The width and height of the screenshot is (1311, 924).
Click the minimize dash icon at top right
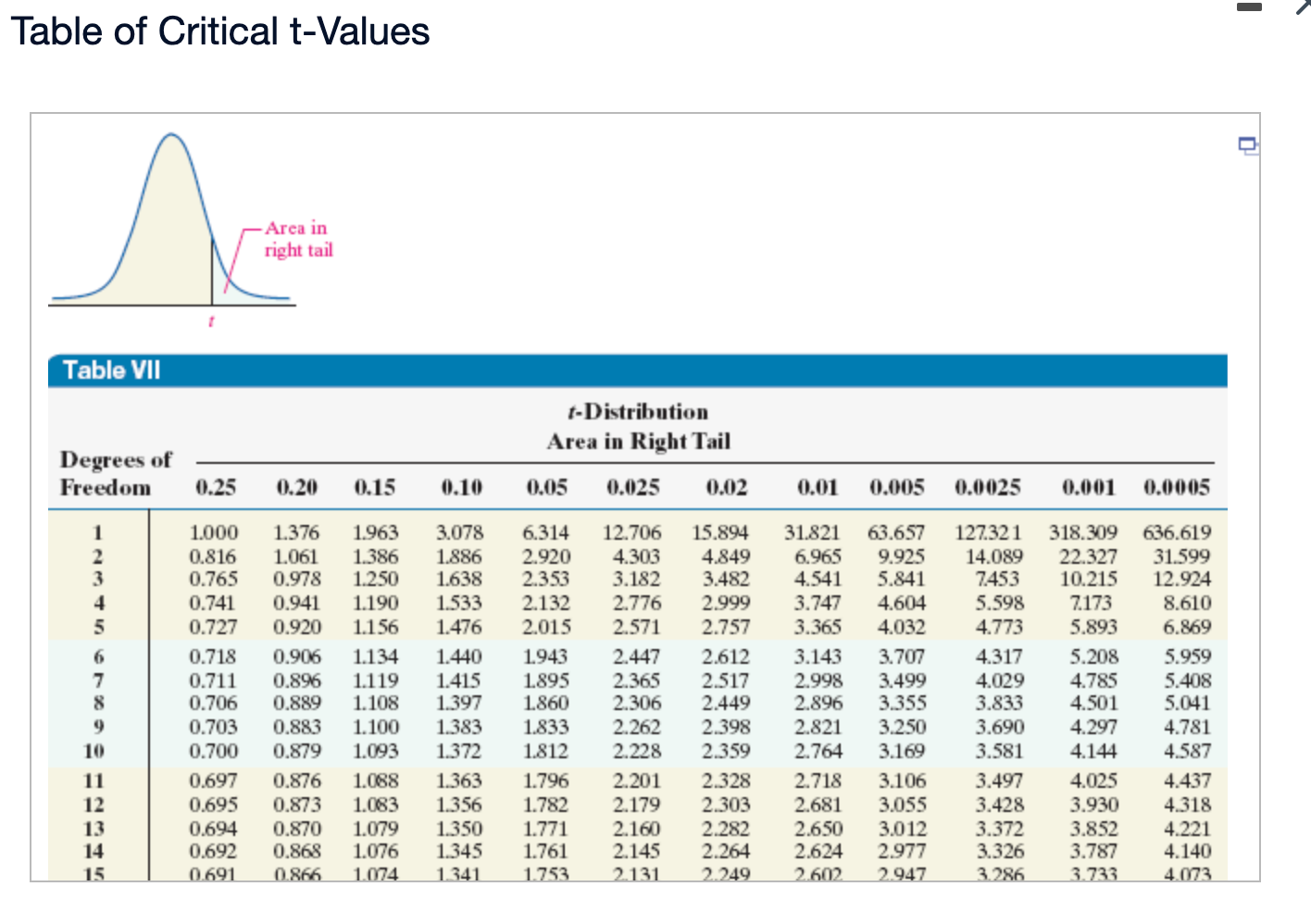point(1250,7)
